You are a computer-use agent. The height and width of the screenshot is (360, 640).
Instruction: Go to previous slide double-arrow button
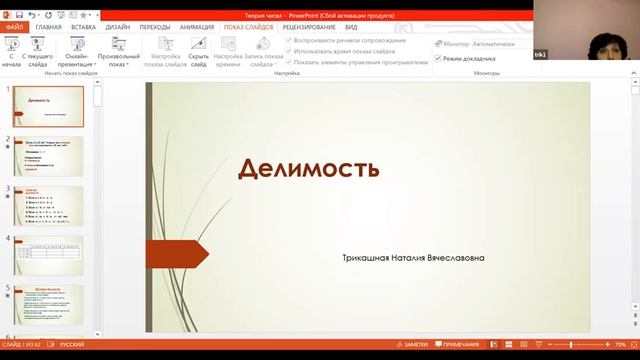coord(635,315)
